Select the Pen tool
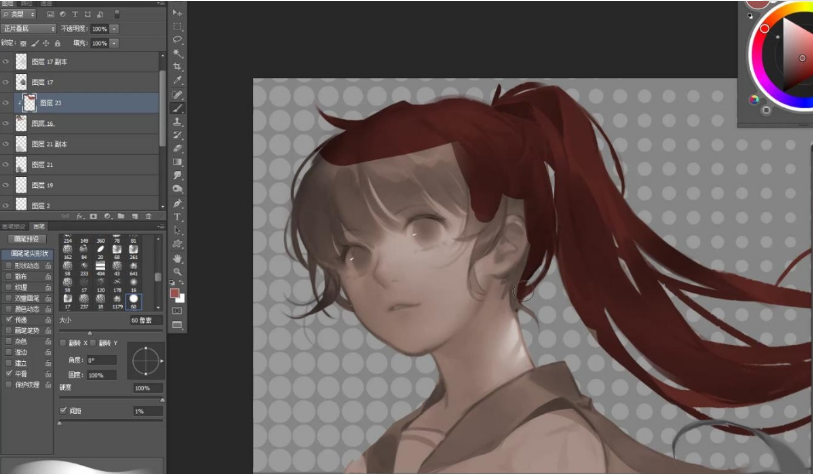The height and width of the screenshot is (474, 813). [x=177, y=203]
